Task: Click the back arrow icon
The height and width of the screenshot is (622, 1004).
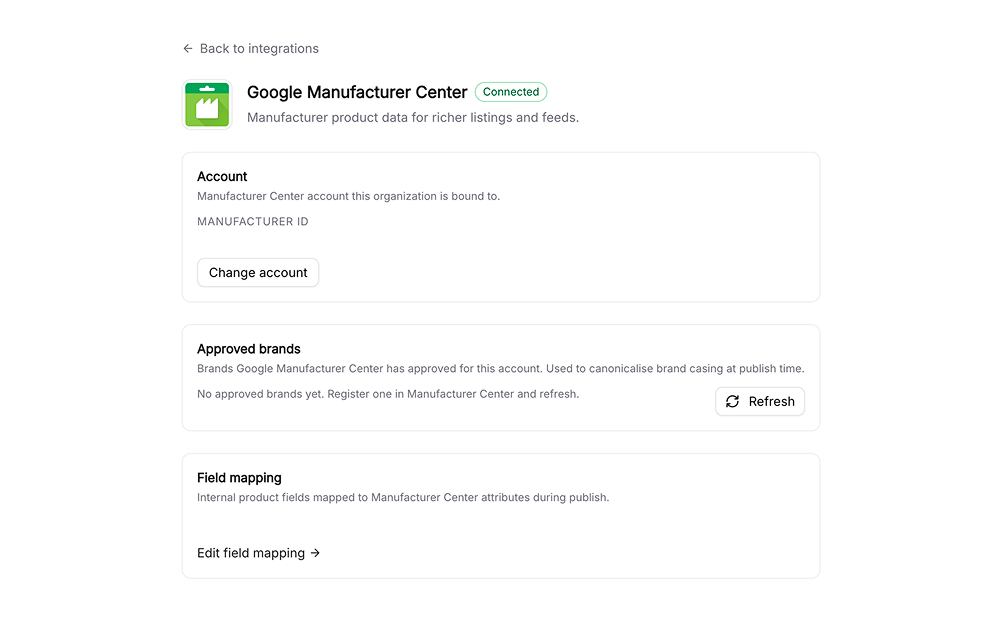Action: coord(188,49)
